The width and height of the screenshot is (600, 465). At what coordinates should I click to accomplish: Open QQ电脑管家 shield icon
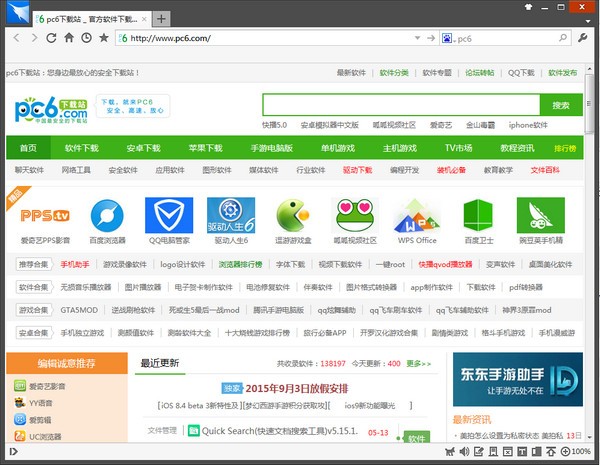click(x=169, y=215)
